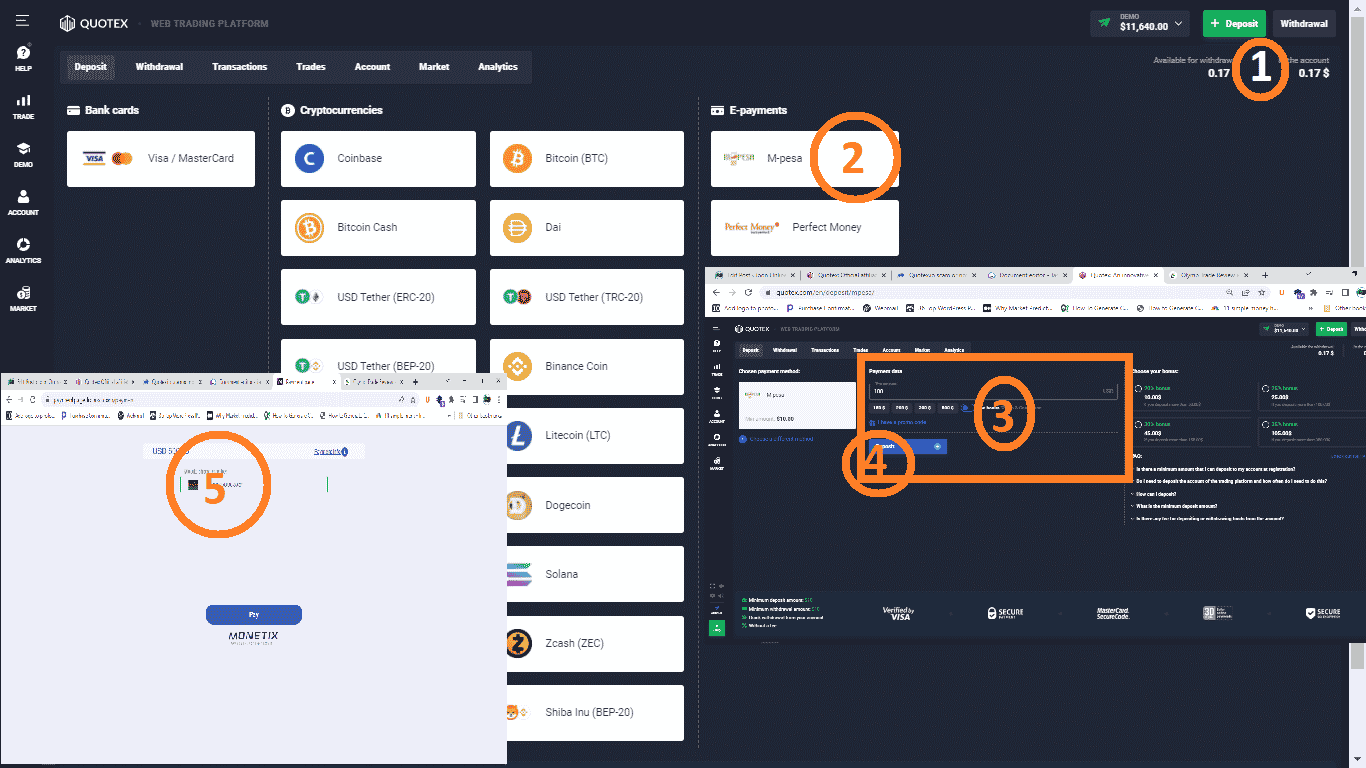Select the Solana deposit option
The height and width of the screenshot is (768, 1366).
[595, 574]
